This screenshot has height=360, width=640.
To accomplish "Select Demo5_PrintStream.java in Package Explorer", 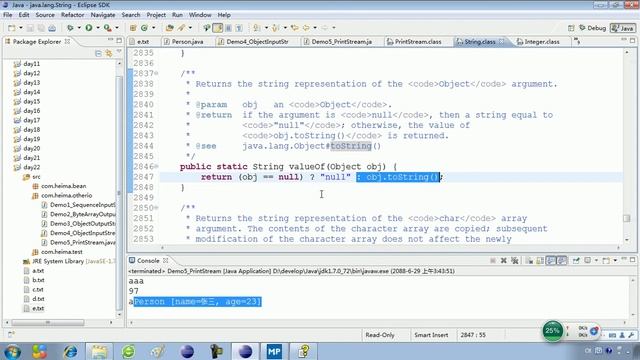I will point(82,242).
